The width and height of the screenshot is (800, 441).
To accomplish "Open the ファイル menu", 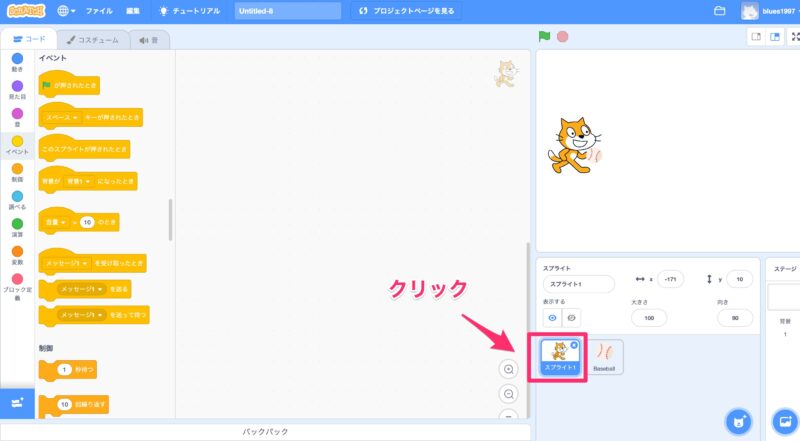I will click(99, 11).
